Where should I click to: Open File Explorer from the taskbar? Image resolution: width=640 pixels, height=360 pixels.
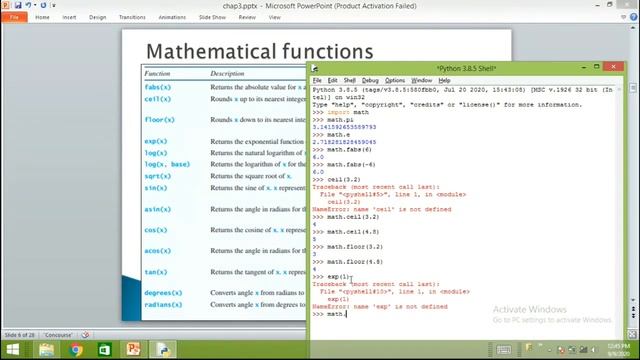(46, 350)
